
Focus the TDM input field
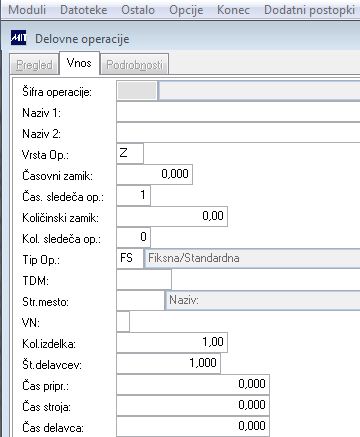(x=144, y=279)
